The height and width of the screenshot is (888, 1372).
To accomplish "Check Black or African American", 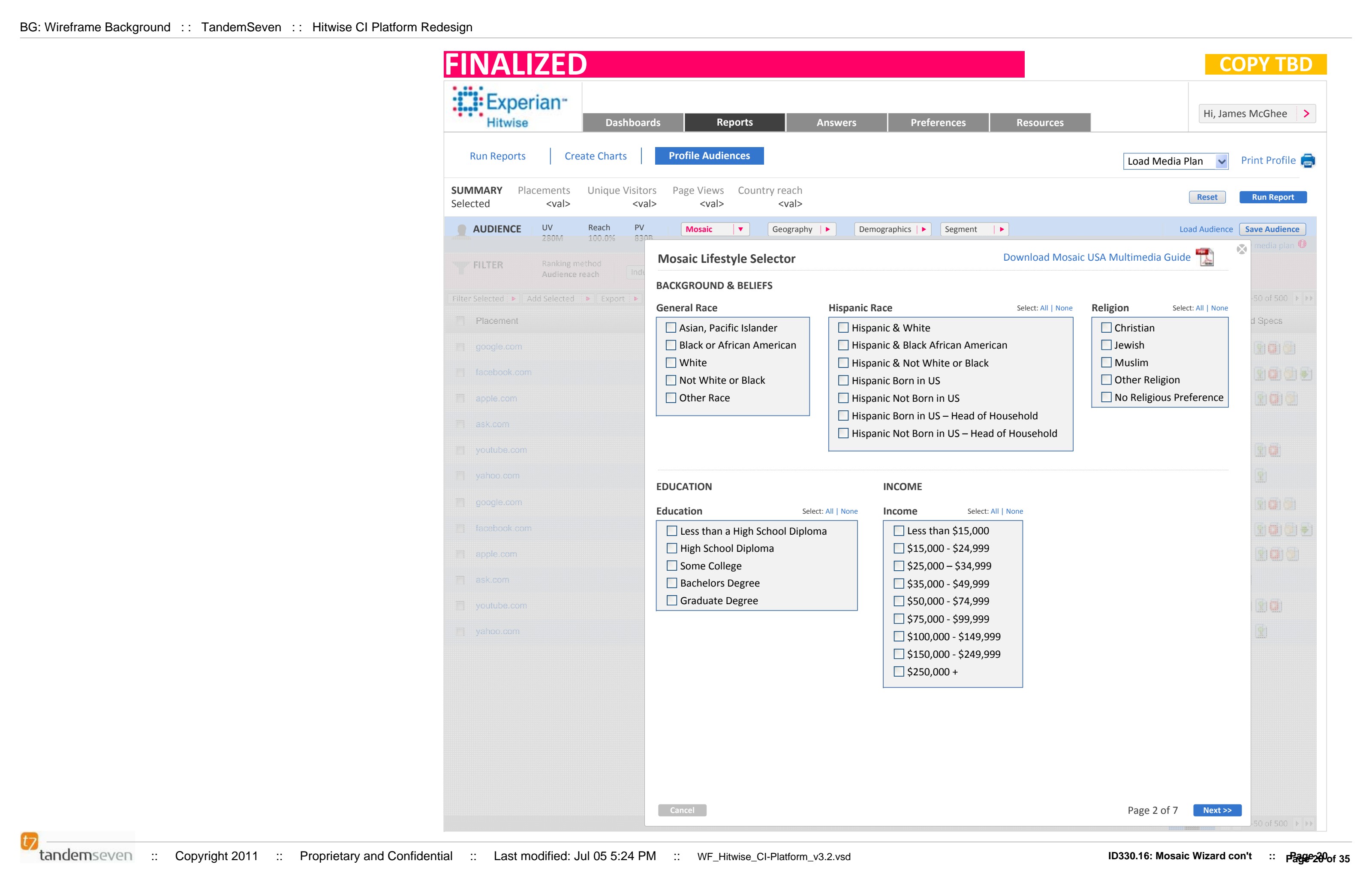I will tap(671, 345).
